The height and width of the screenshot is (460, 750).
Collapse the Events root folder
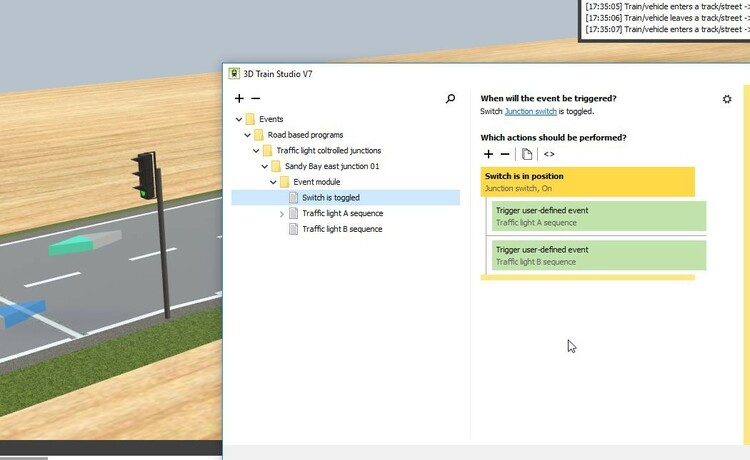pos(239,119)
